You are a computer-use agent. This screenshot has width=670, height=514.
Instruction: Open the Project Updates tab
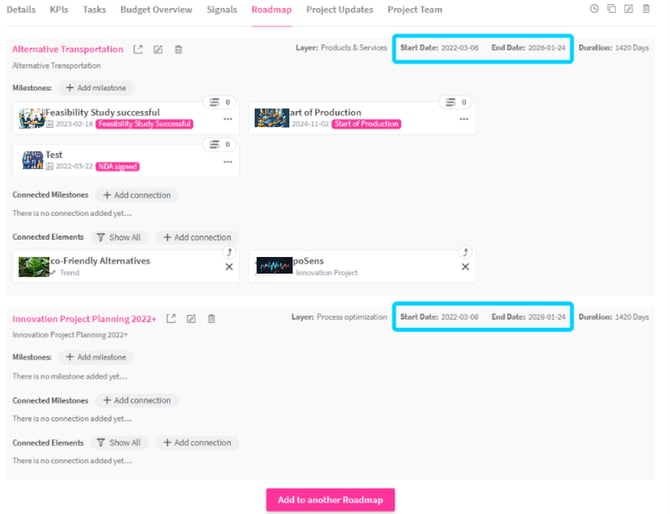point(339,9)
